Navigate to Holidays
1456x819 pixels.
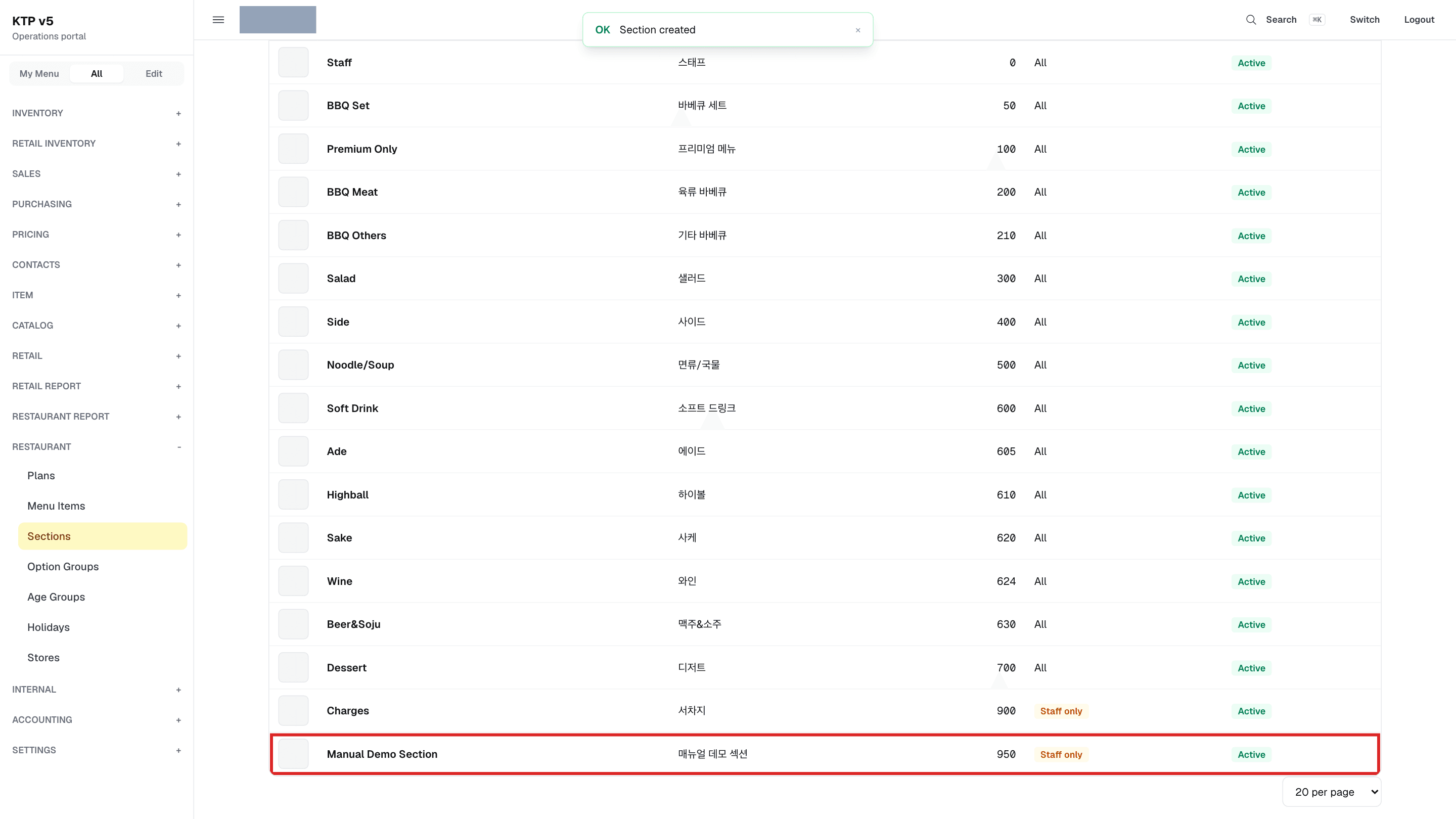pos(102,627)
